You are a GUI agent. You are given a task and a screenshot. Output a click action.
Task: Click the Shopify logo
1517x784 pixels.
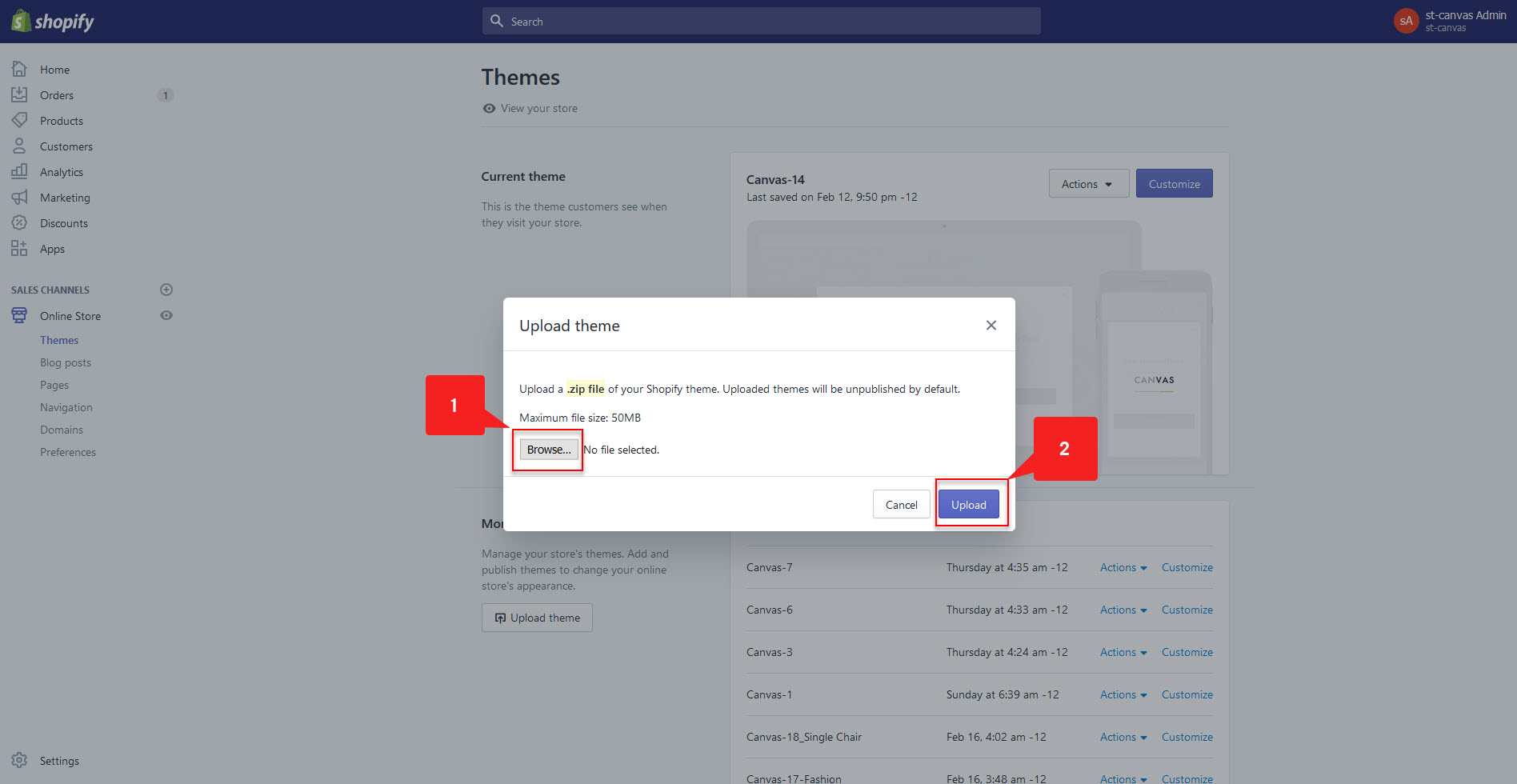(x=53, y=22)
